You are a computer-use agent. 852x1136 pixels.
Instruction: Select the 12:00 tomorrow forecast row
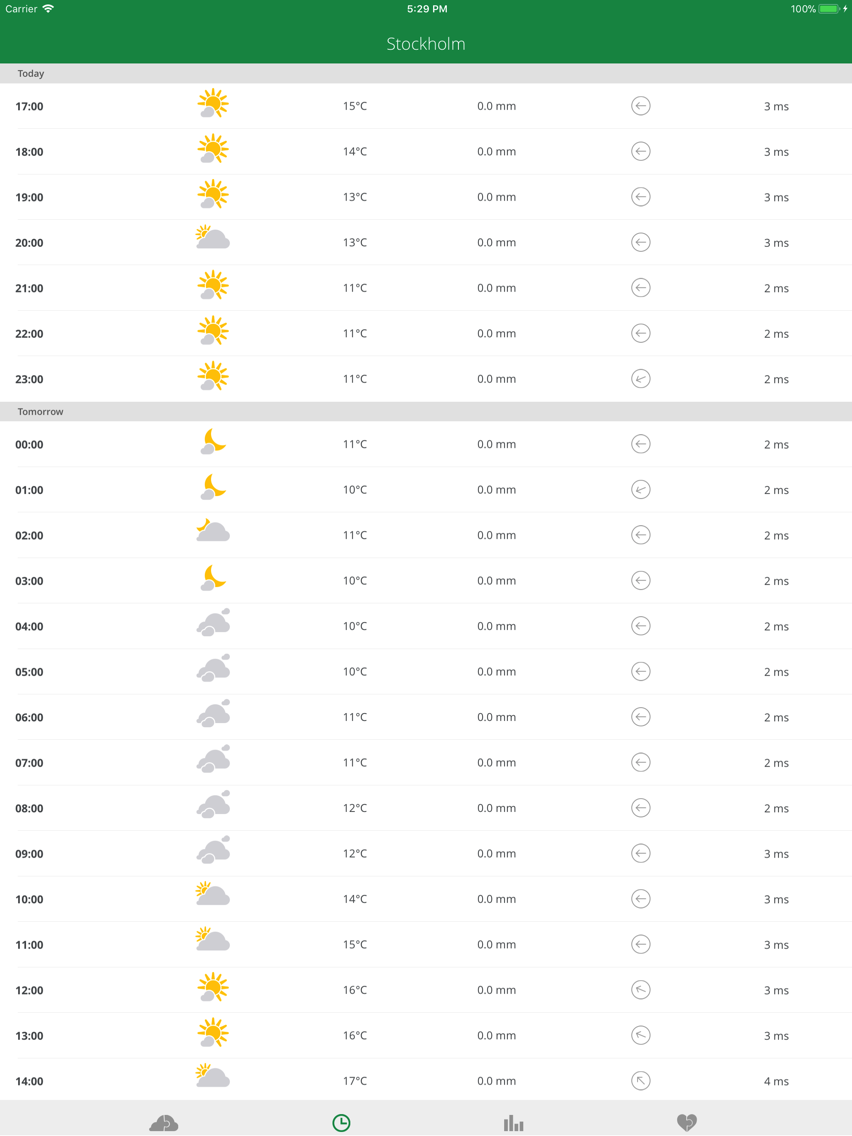[x=426, y=990]
